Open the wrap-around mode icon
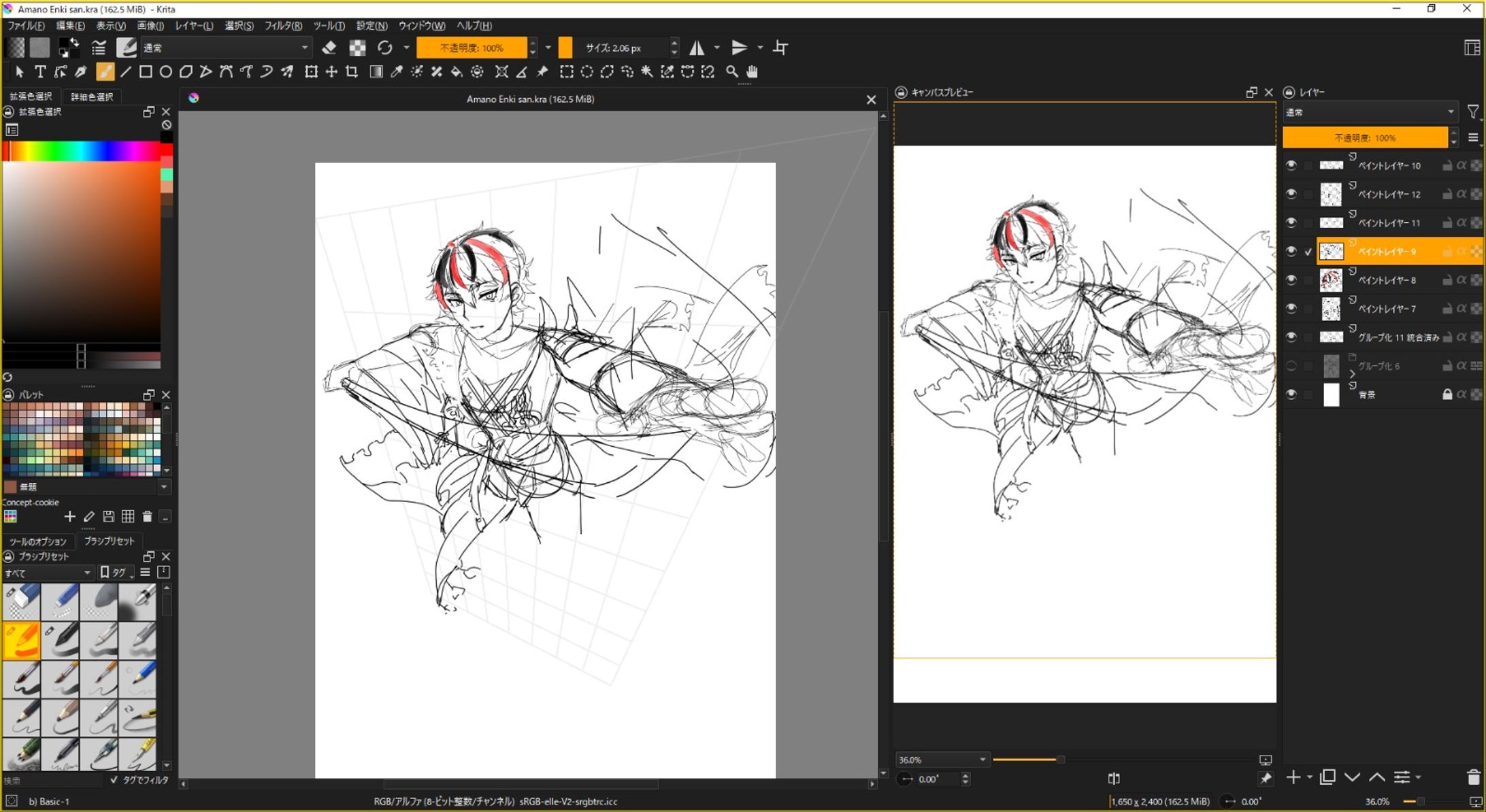The height and width of the screenshot is (812, 1486). tap(781, 48)
